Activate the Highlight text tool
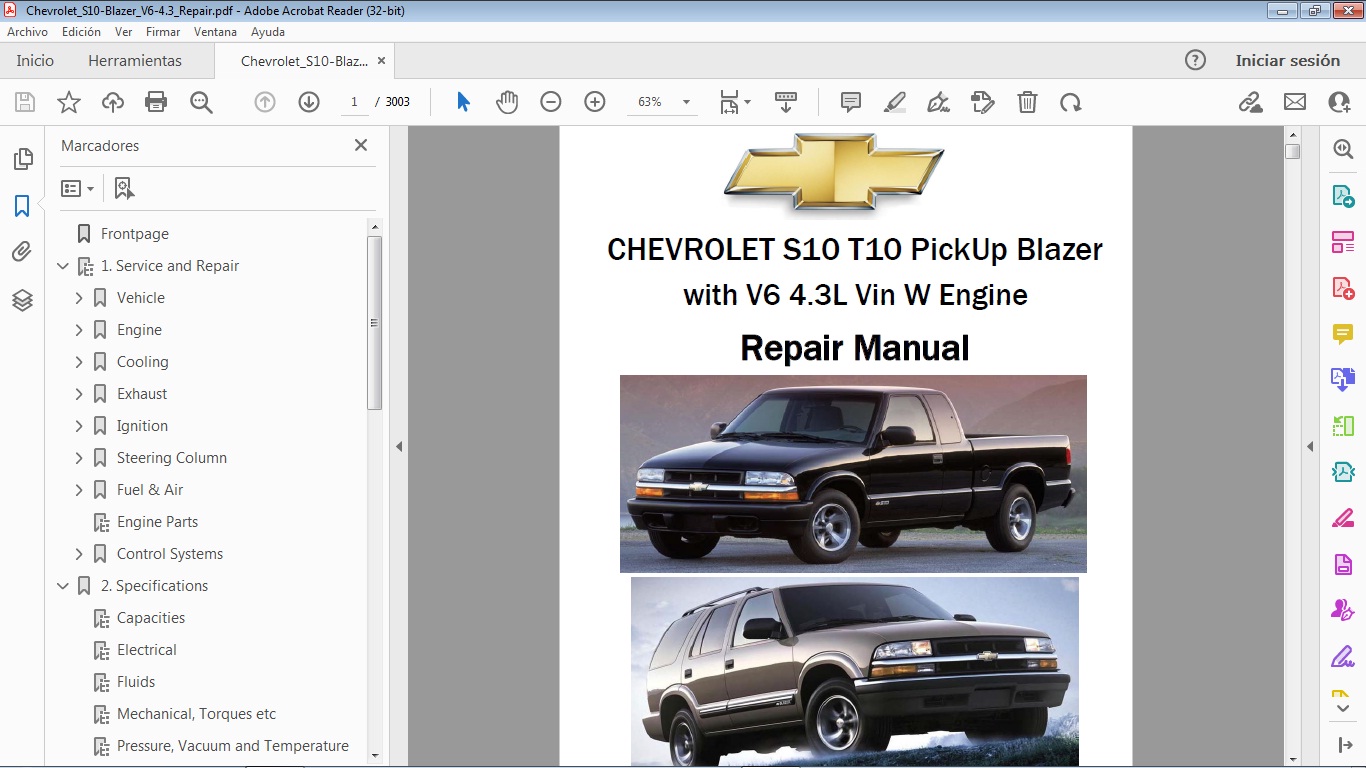The height and width of the screenshot is (768, 1366). (x=894, y=101)
